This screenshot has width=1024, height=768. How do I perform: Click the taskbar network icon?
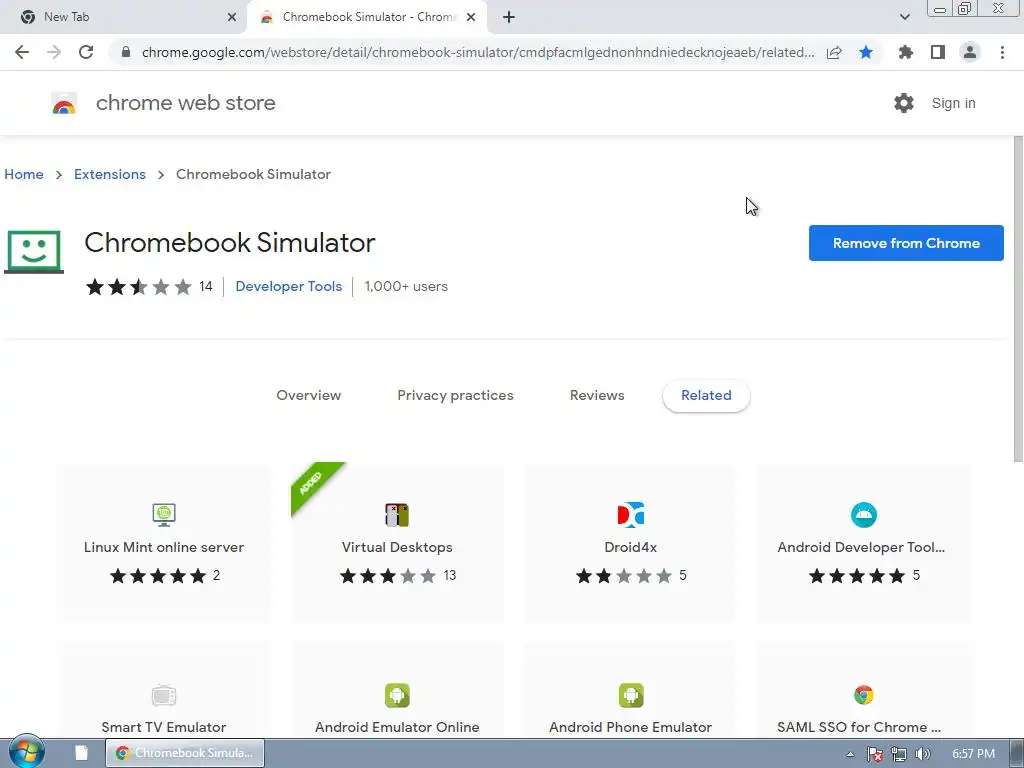point(899,754)
